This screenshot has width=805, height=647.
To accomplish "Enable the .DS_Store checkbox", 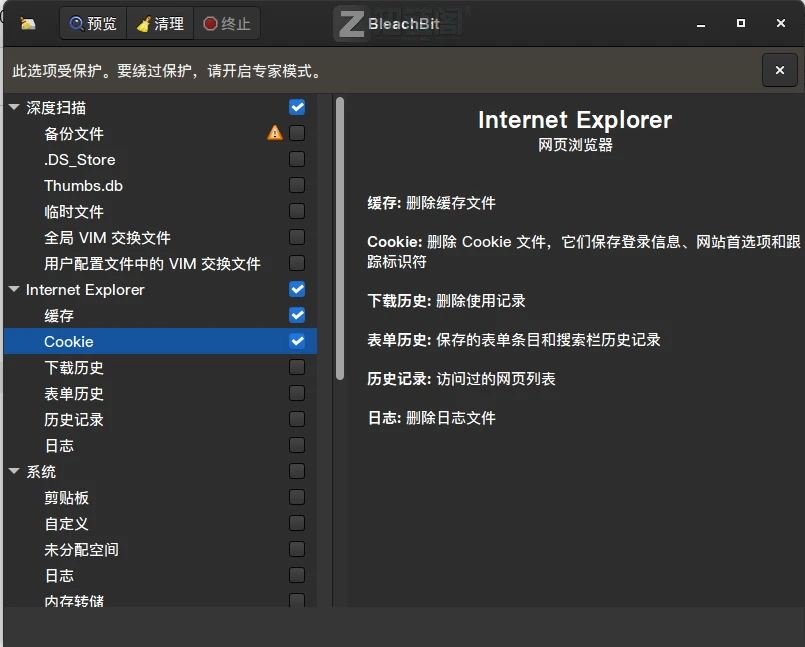I will point(297,159).
